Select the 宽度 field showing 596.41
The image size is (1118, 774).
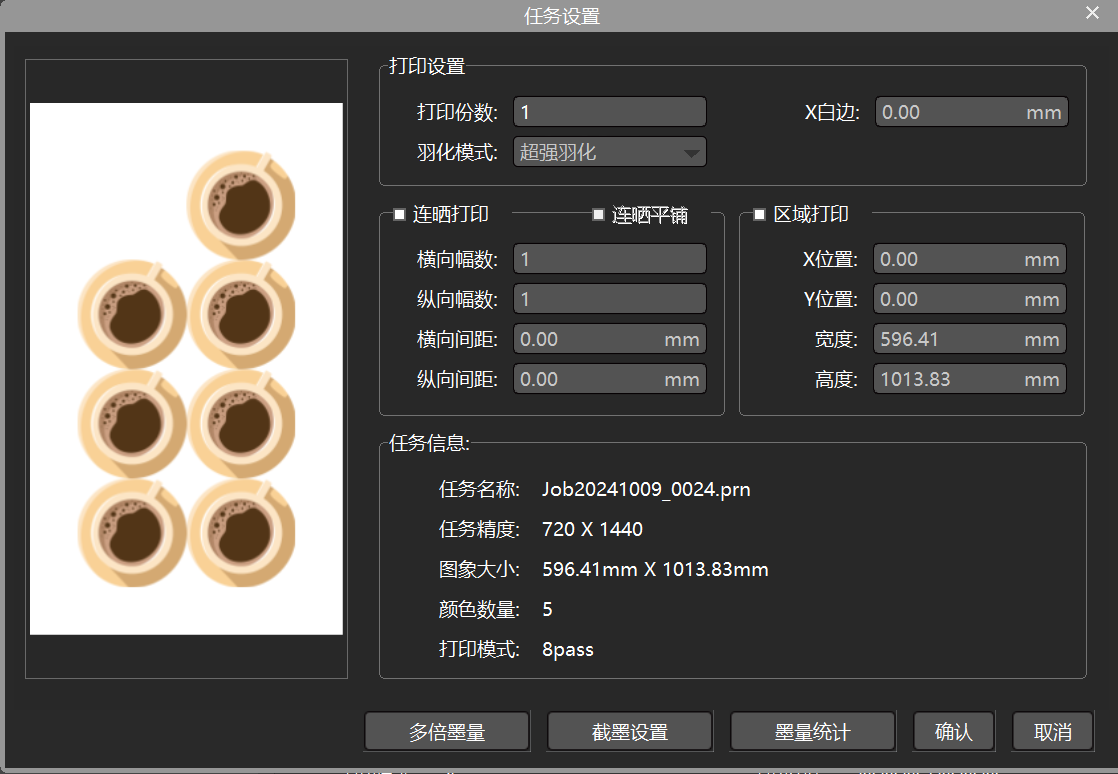pyautogui.click(x=970, y=339)
